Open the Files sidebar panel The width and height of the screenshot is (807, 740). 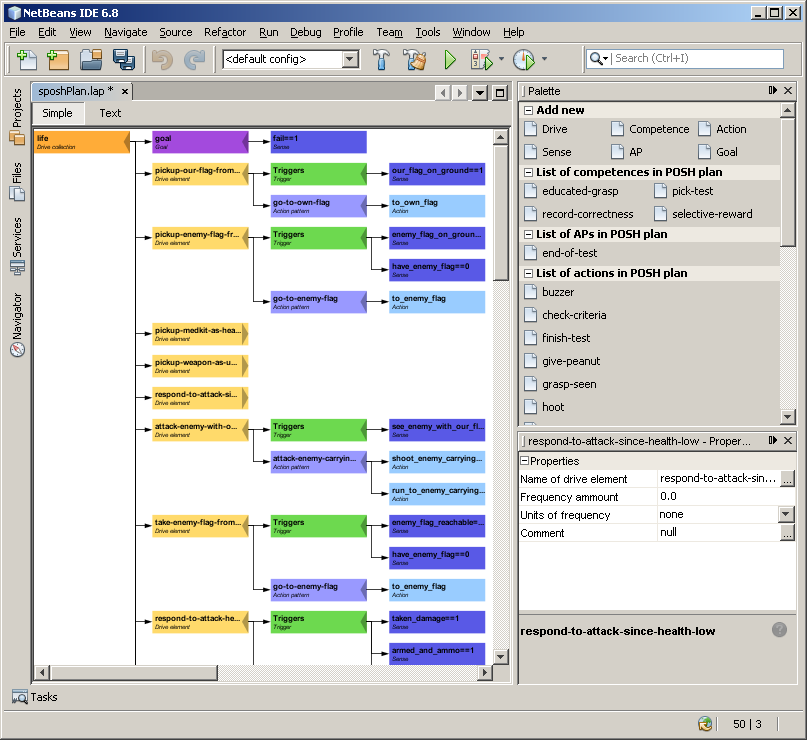17,181
